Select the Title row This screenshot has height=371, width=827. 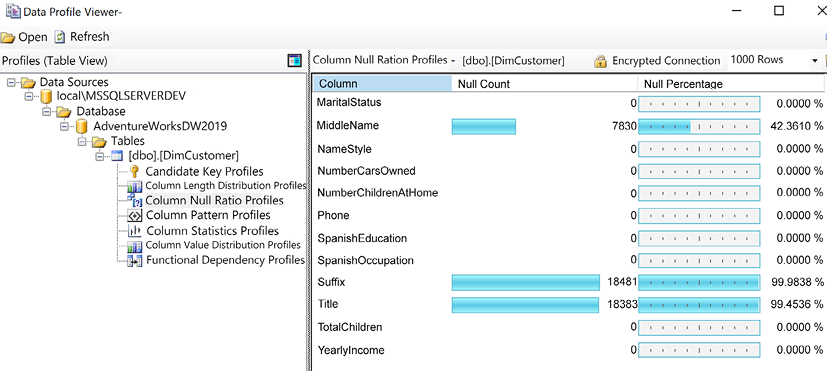pos(570,305)
